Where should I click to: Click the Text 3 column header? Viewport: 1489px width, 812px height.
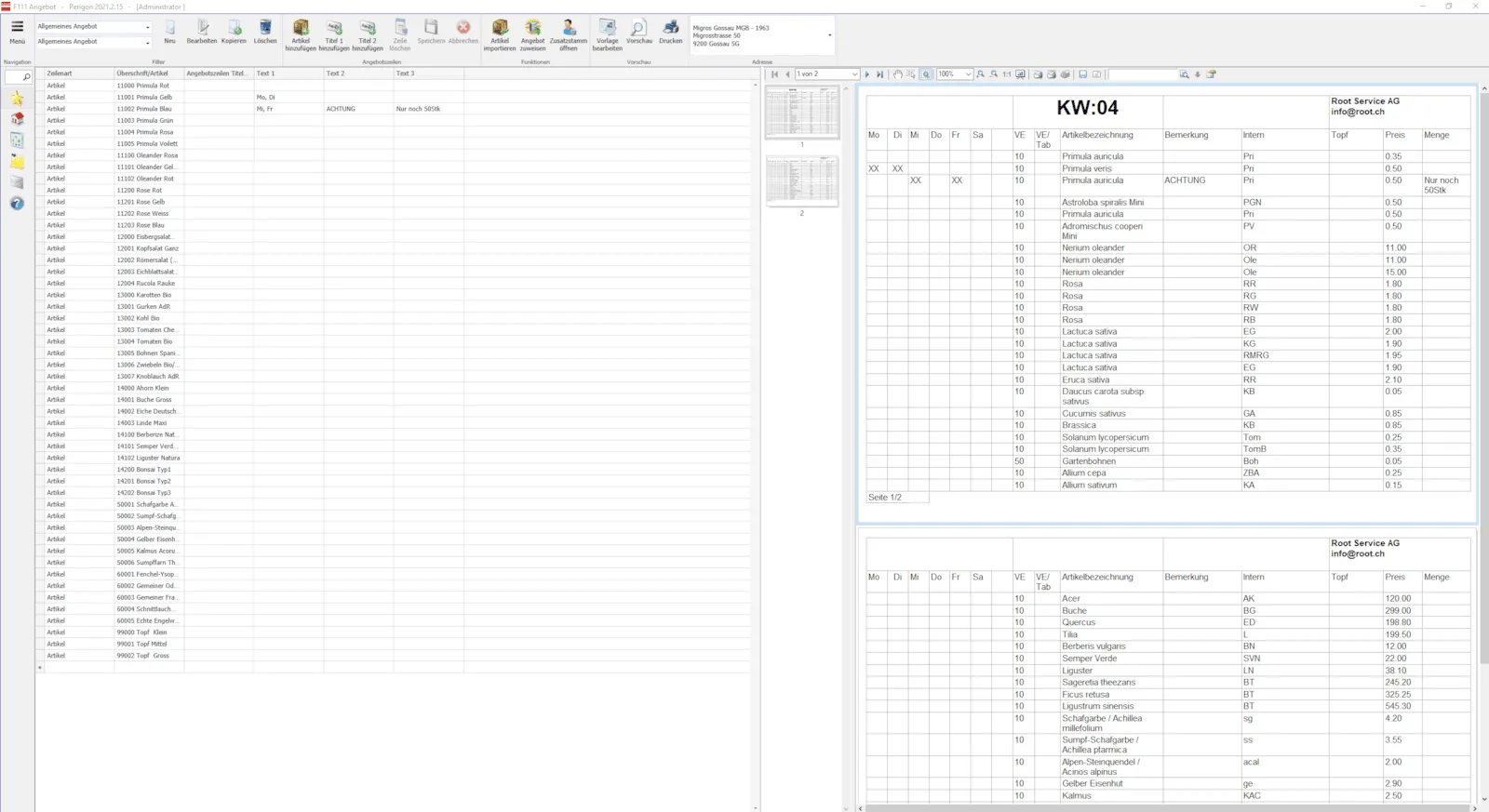(x=428, y=73)
